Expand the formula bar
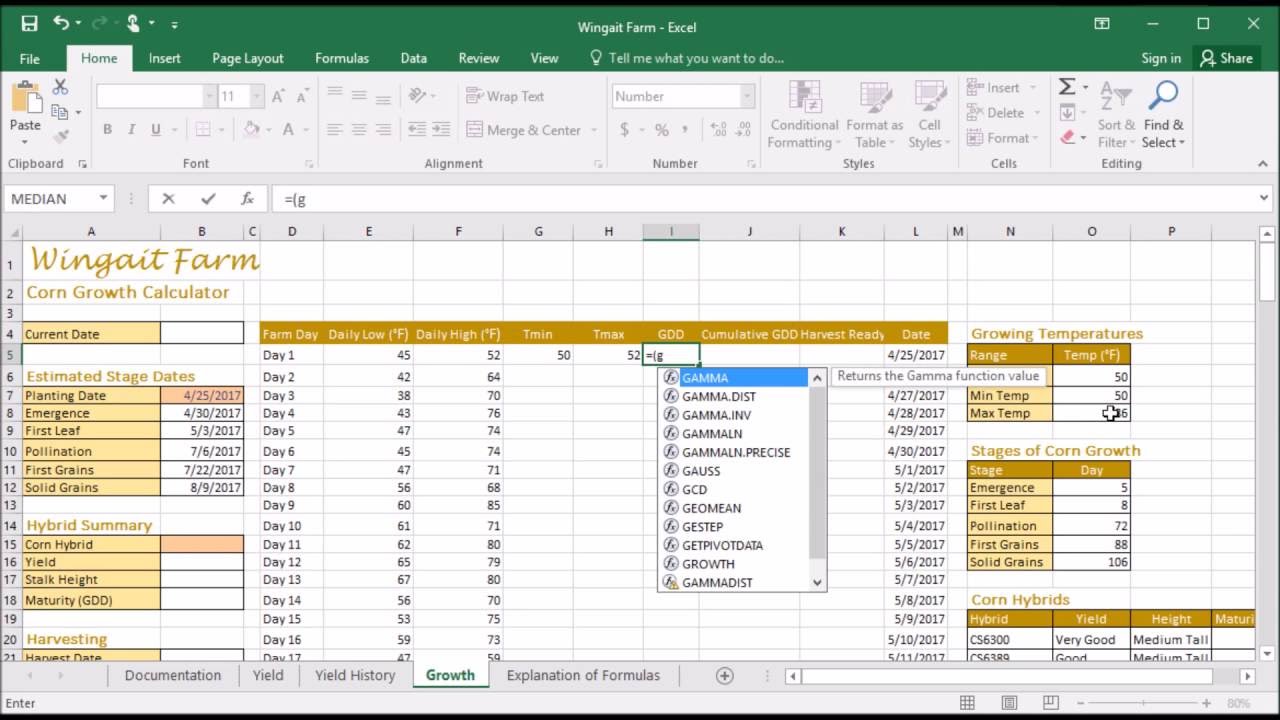The image size is (1280, 720). (x=1265, y=199)
